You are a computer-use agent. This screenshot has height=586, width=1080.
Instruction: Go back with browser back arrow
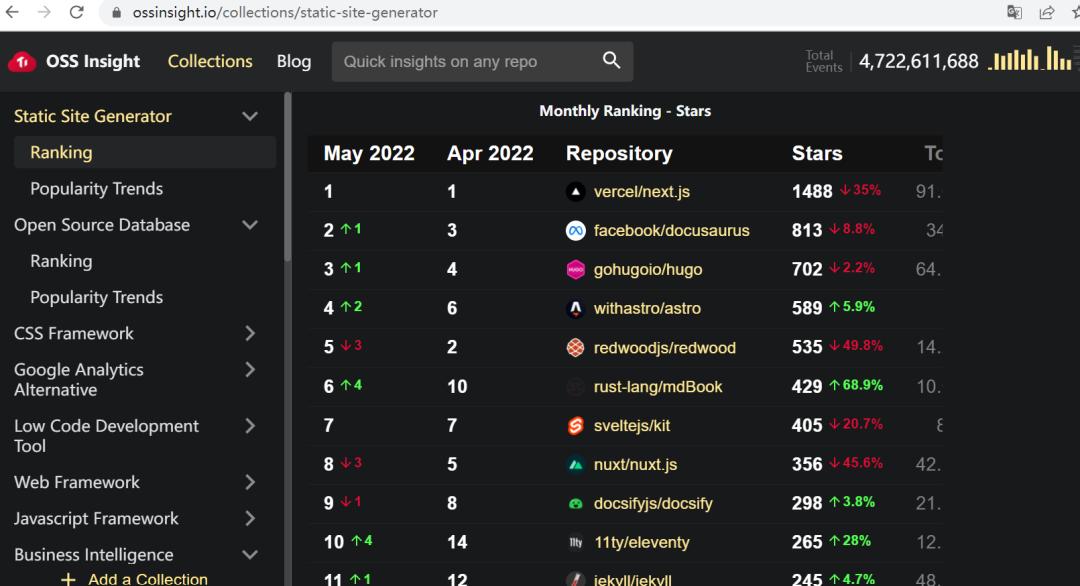[x=12, y=12]
